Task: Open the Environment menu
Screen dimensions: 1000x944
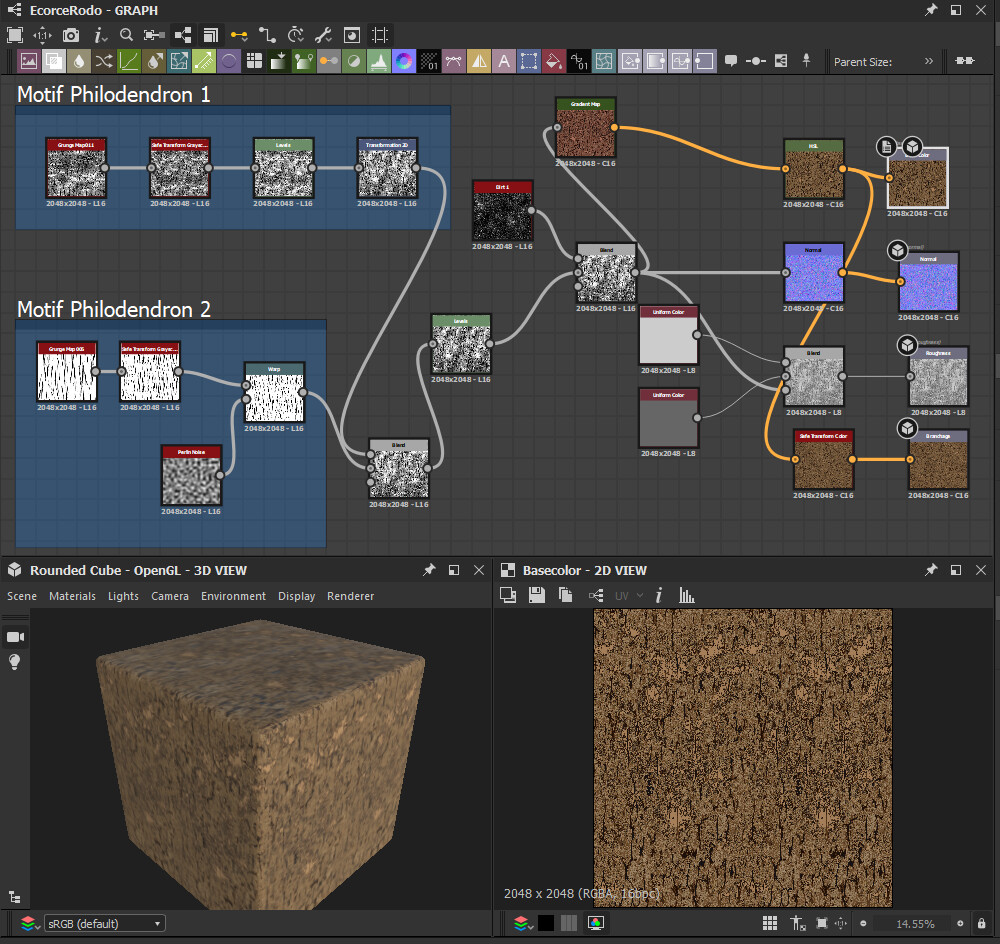Action: (233, 596)
